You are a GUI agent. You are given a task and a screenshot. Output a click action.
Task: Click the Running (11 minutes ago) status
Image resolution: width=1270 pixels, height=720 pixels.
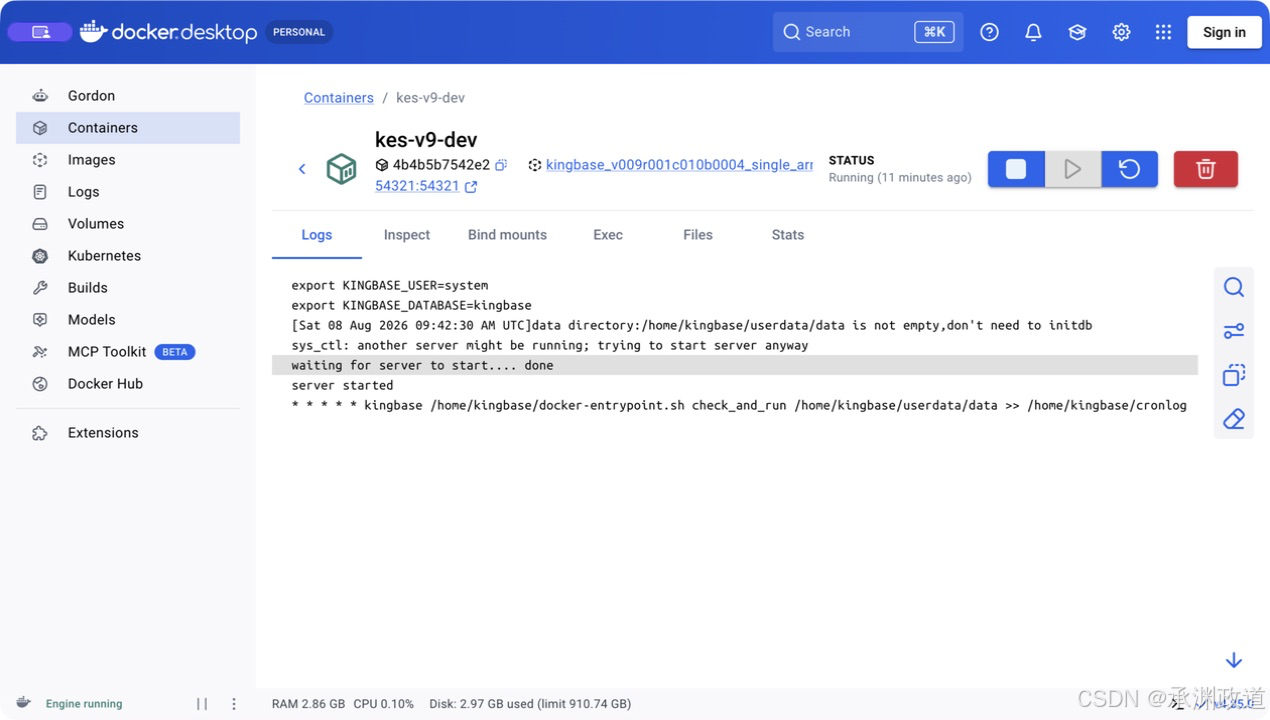pyautogui.click(x=900, y=177)
